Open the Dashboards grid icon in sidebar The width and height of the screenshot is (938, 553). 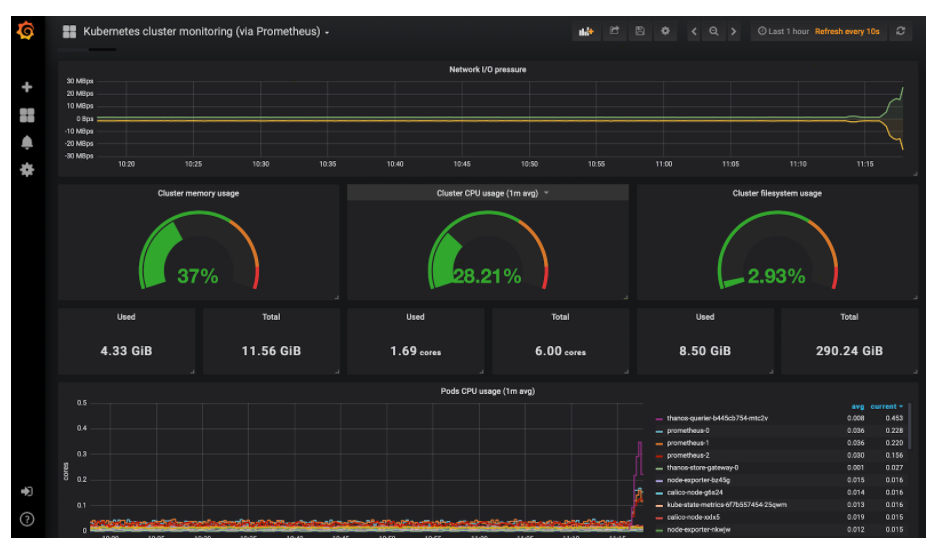point(27,115)
